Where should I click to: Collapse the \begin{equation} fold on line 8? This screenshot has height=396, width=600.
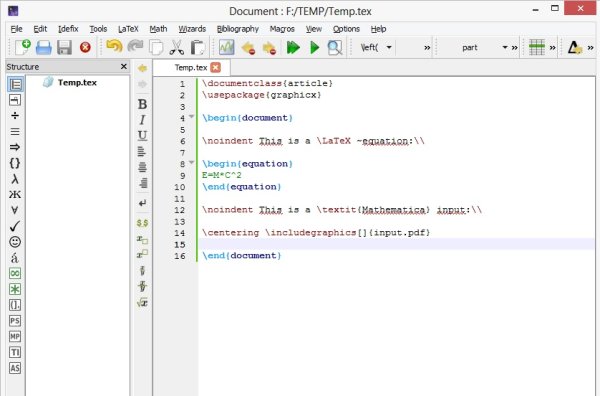point(191,162)
